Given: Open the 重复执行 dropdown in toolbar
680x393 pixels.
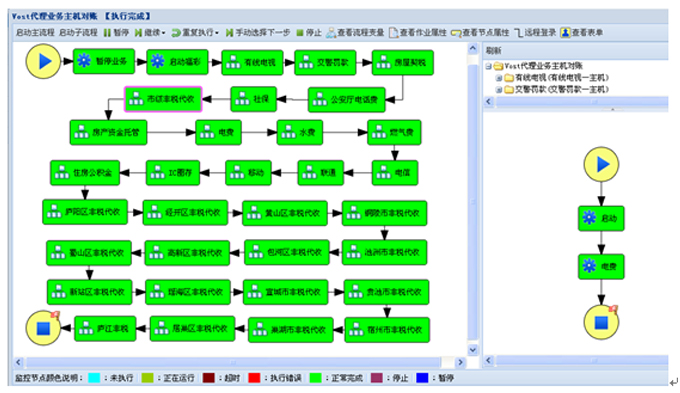Looking at the screenshot, I should pos(195,33).
